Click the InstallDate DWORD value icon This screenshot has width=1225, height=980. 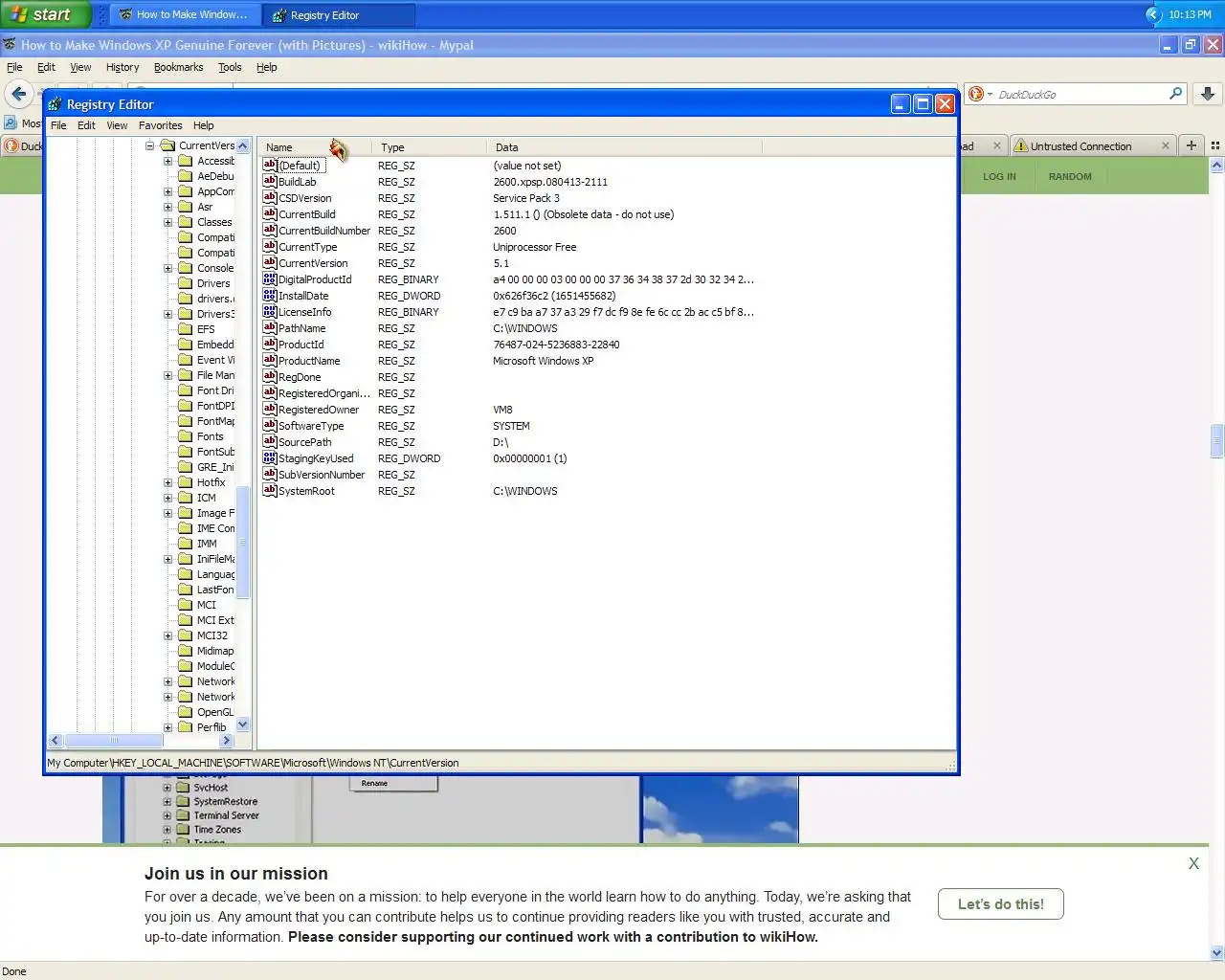[270, 295]
